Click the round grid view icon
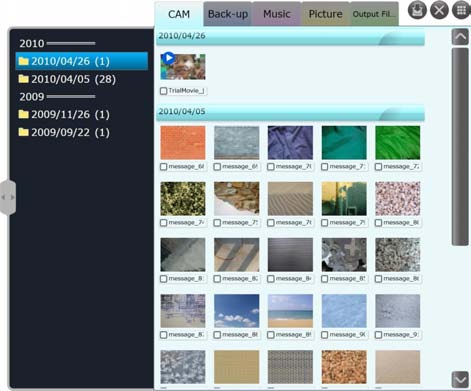 tap(461, 10)
